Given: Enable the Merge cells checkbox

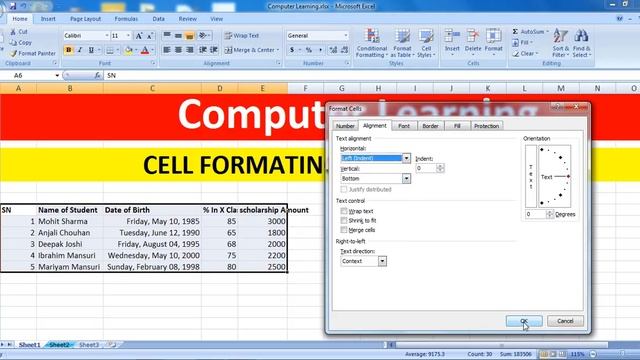Looking at the screenshot, I should tap(344, 230).
